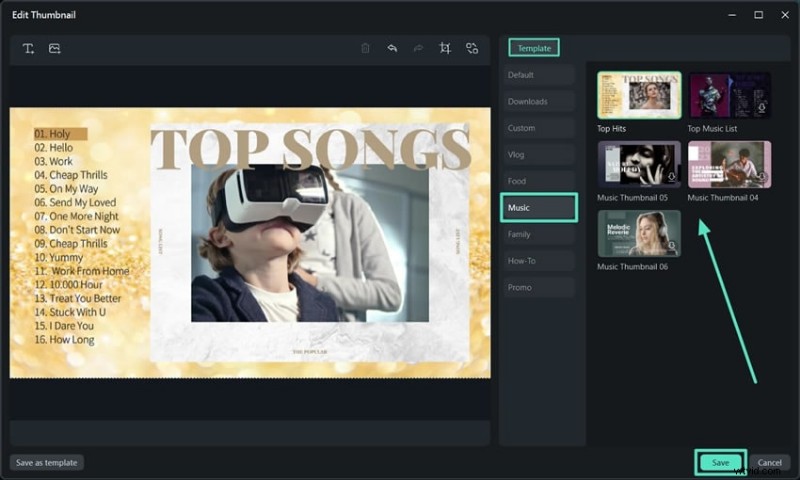Click the Delete trash icon
This screenshot has height=480, width=800.
(x=365, y=48)
